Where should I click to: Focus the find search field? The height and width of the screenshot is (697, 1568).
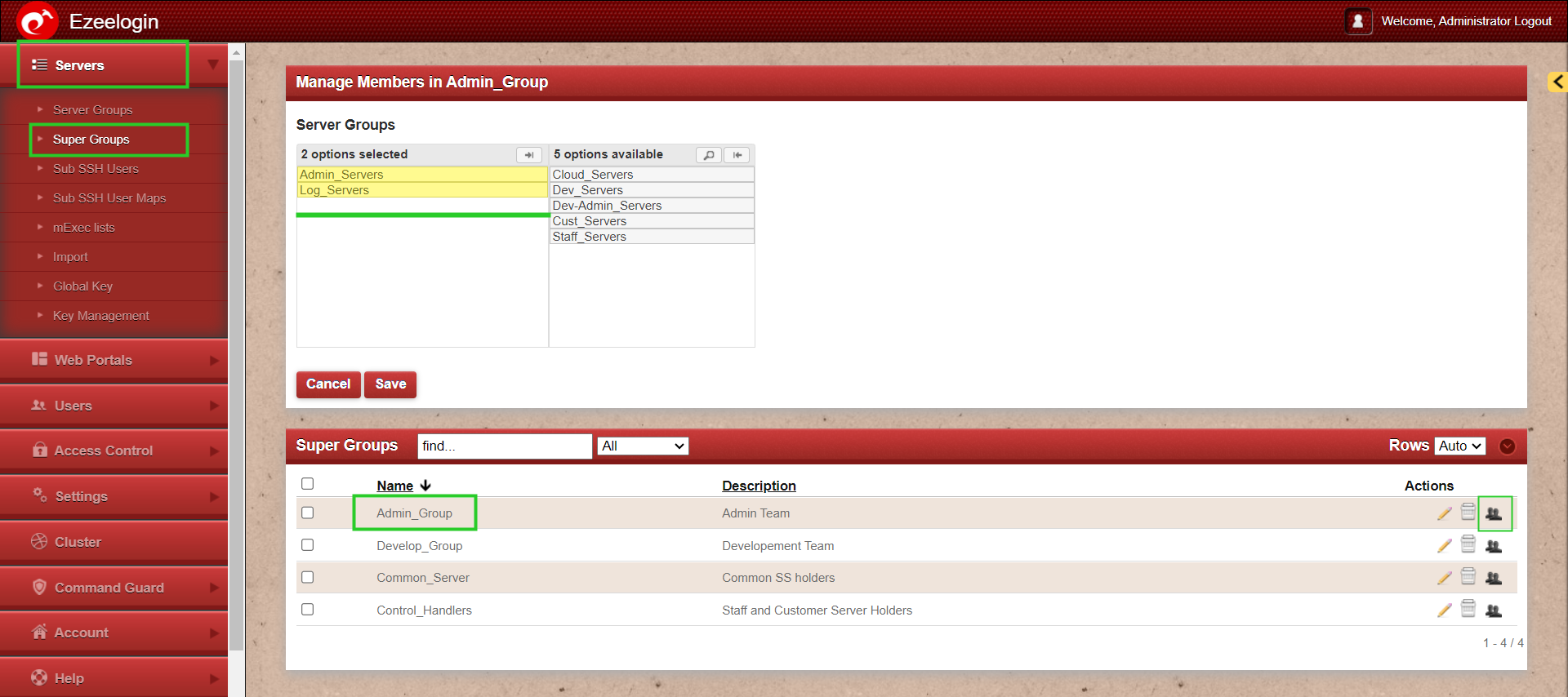click(505, 446)
